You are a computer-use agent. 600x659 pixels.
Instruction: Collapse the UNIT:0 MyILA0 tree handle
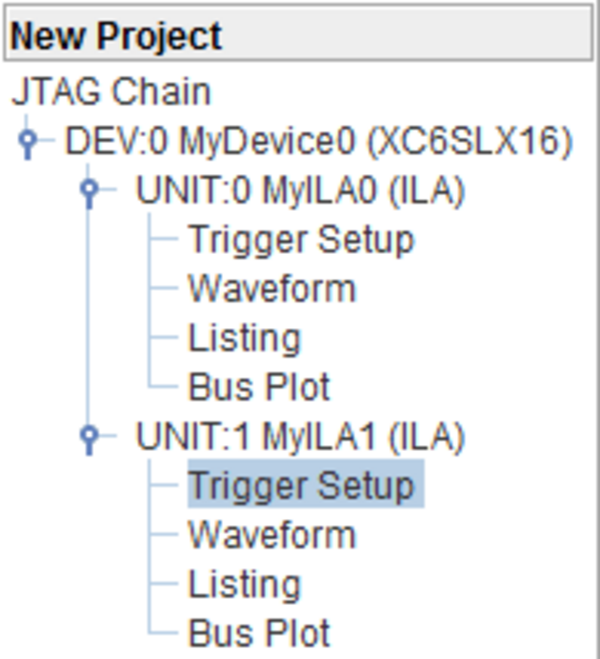coord(89,190)
